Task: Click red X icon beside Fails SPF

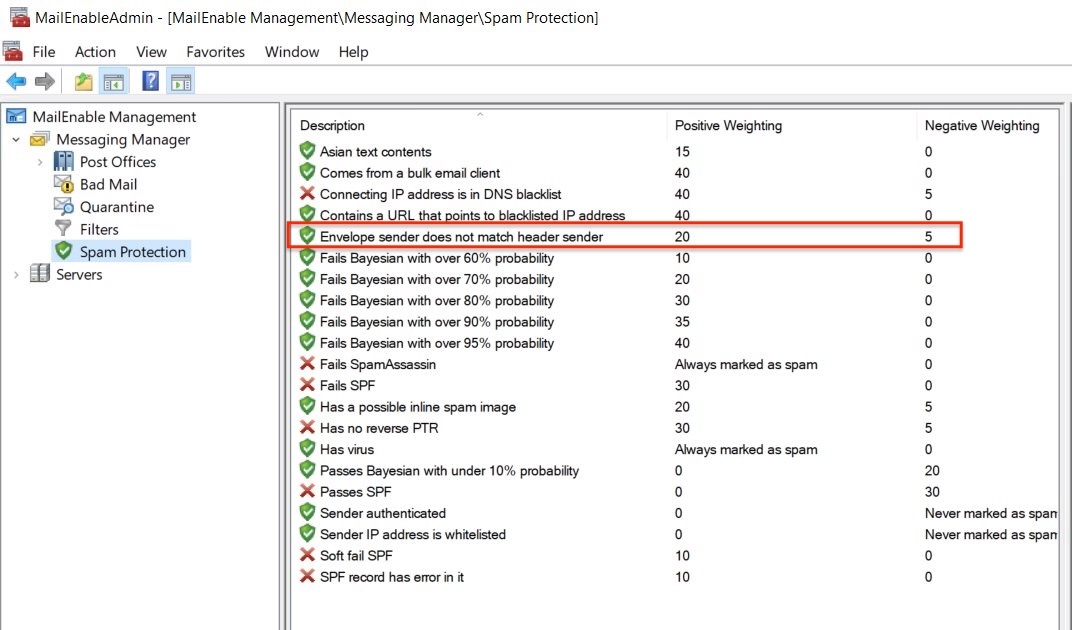Action: [x=307, y=385]
